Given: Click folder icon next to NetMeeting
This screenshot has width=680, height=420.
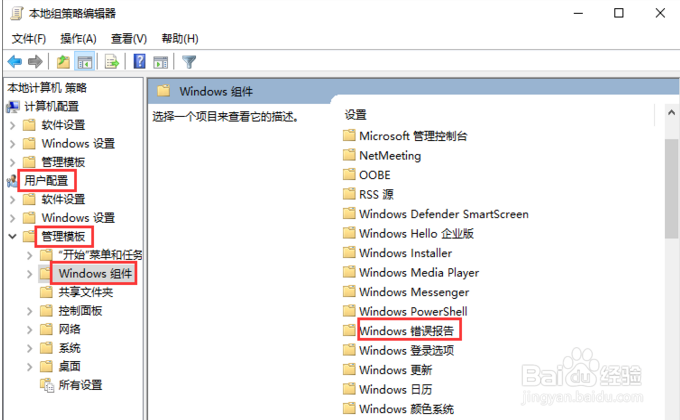Looking at the screenshot, I should [349, 155].
